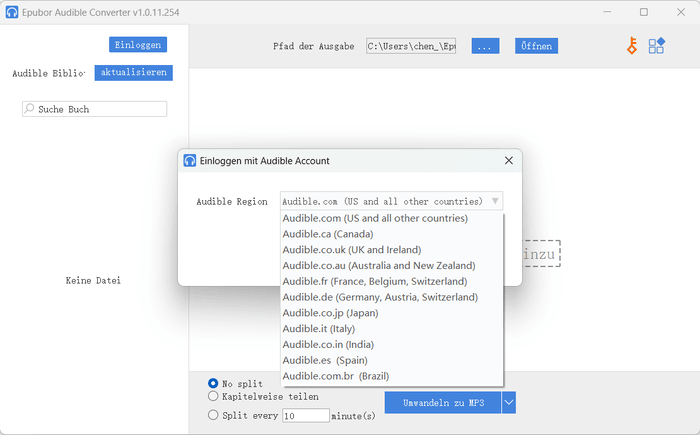Click the Keine Datei label
Viewport: 700px width, 435px height.
pyautogui.click(x=93, y=280)
